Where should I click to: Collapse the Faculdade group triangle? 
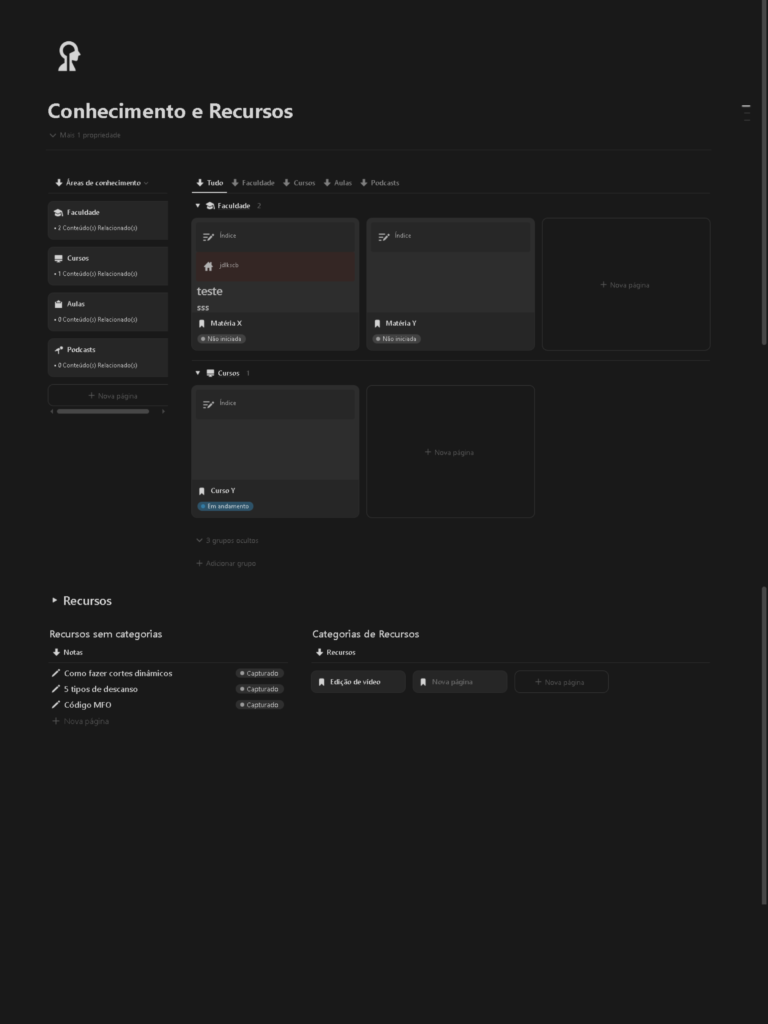(x=198, y=206)
